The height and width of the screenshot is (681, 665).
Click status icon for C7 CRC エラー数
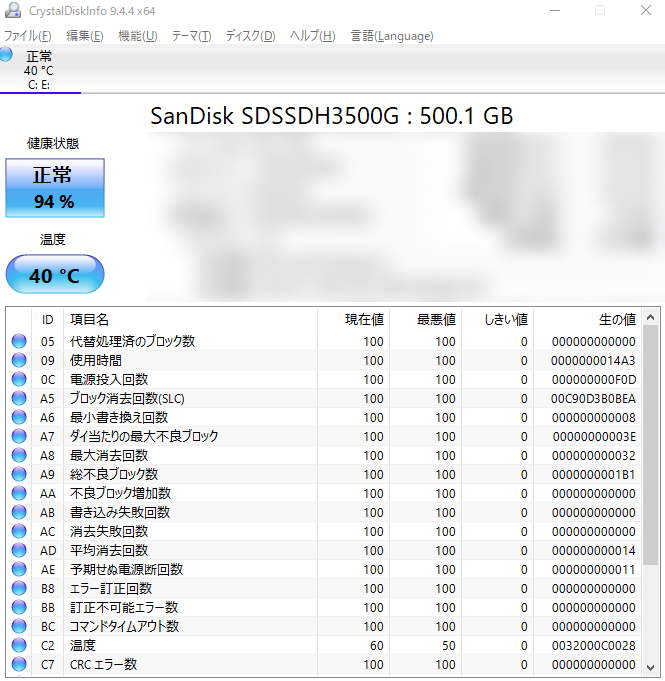click(x=19, y=664)
